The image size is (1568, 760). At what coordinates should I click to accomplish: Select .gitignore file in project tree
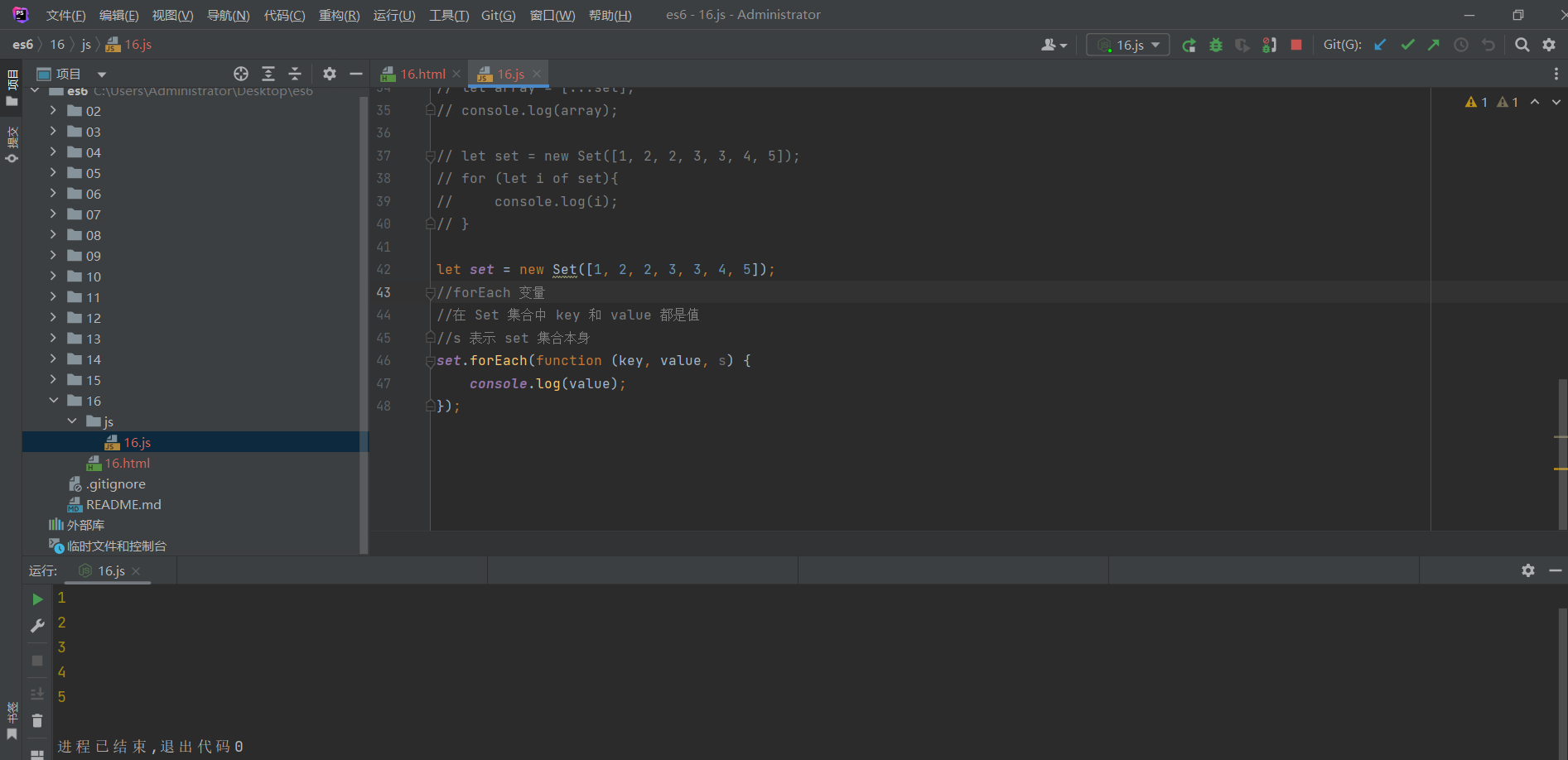click(x=116, y=483)
